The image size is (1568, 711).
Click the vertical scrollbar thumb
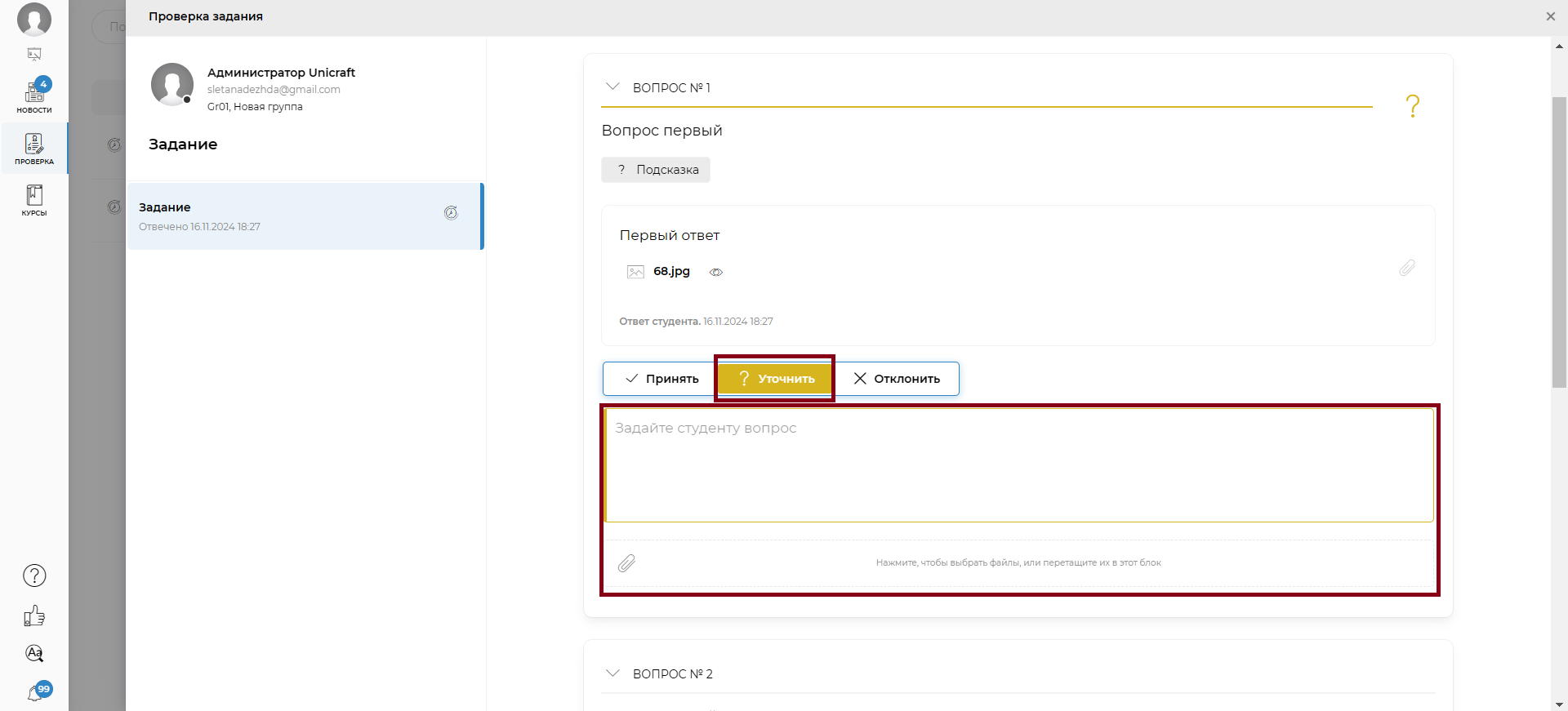[1559, 242]
